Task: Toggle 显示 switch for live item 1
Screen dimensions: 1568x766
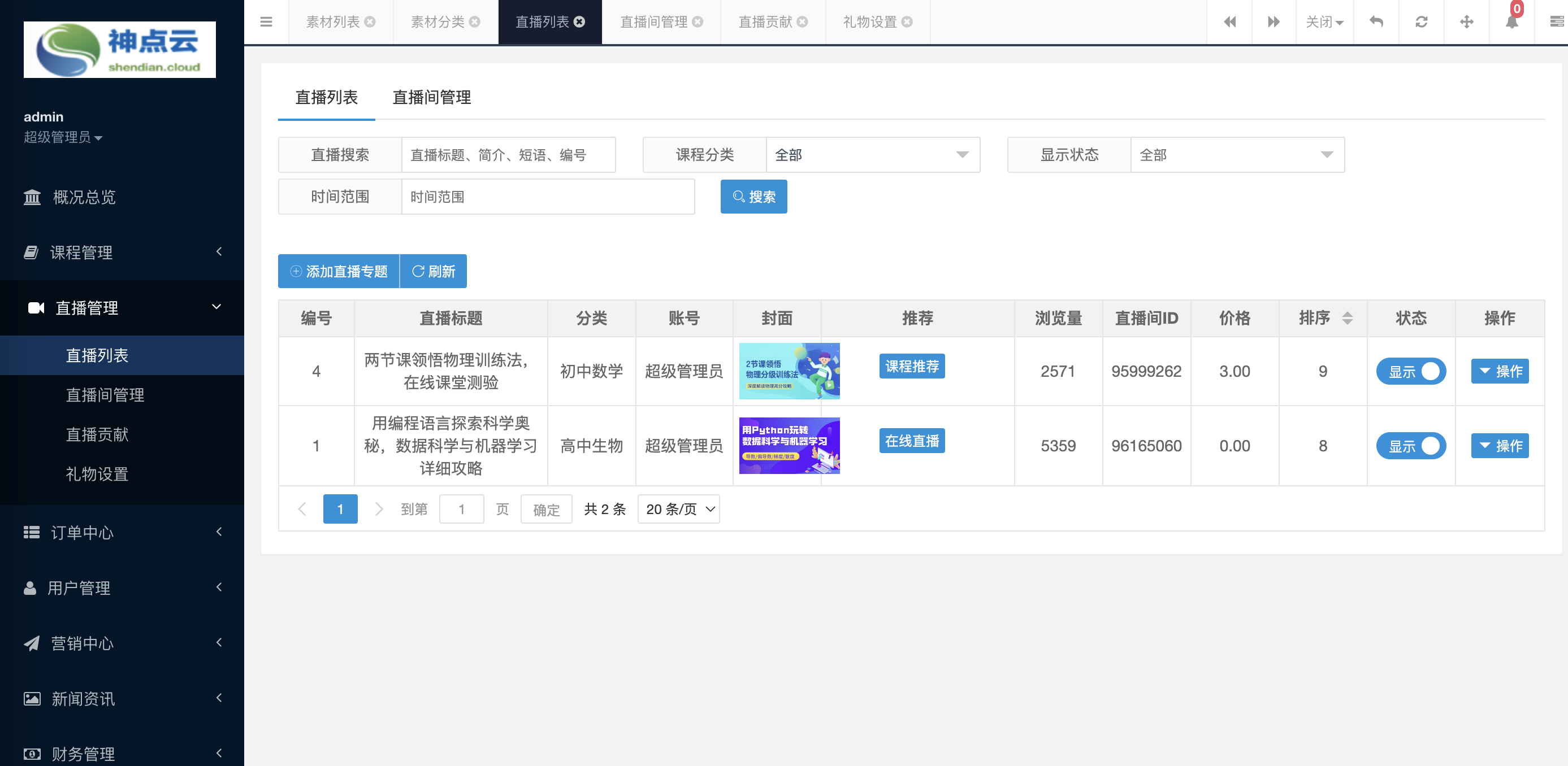Action: point(1410,446)
